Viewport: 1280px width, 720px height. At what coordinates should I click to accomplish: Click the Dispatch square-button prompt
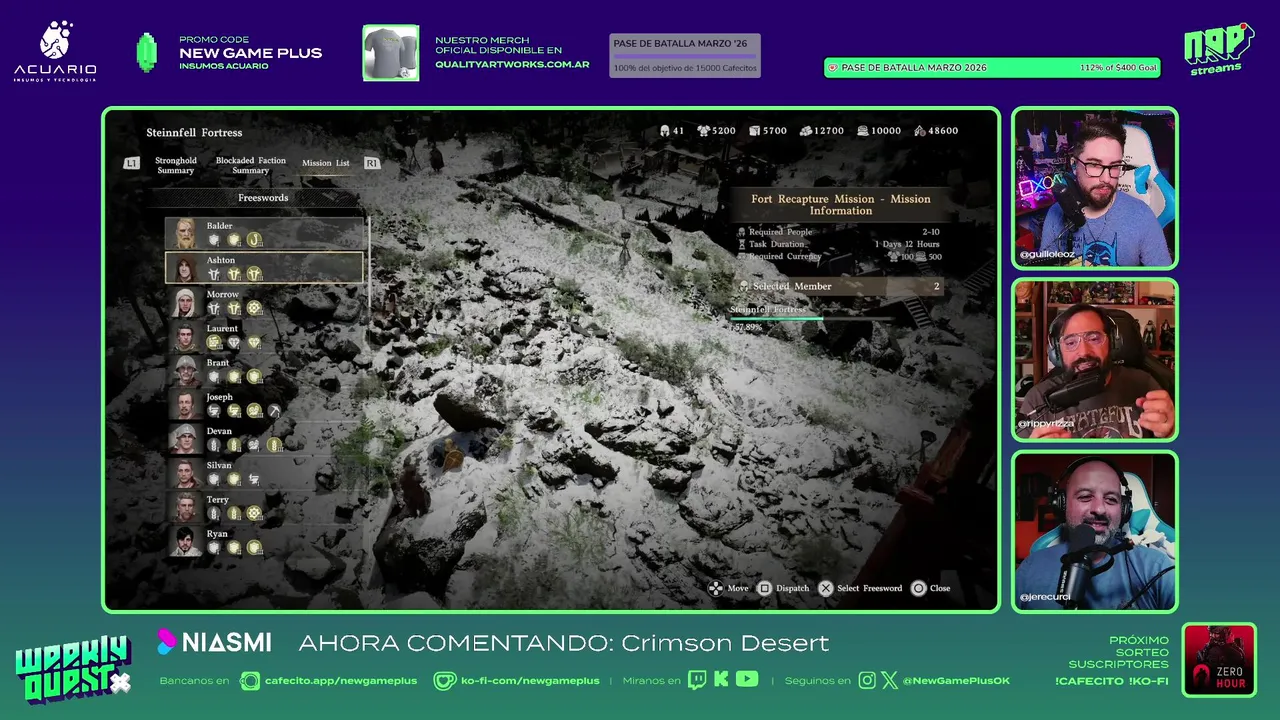tap(783, 588)
